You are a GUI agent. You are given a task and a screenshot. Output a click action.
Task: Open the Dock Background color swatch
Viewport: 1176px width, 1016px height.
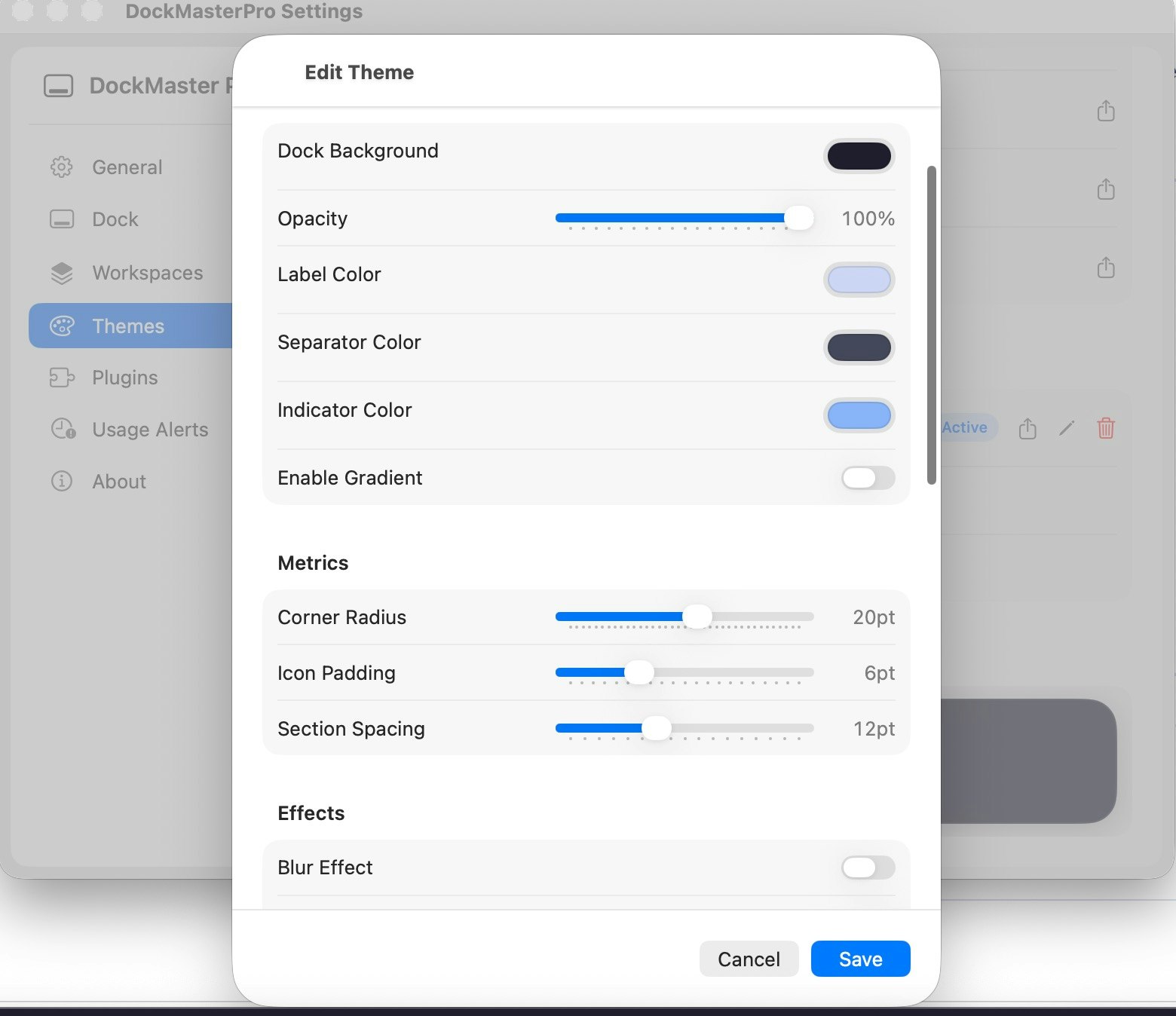click(859, 156)
